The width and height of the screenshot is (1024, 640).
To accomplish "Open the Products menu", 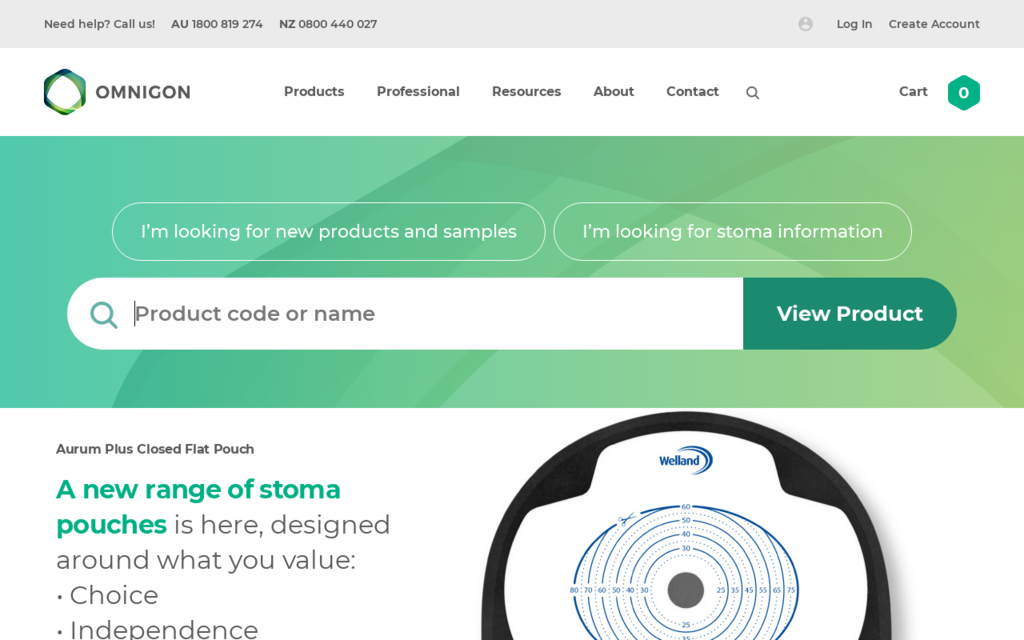I will coord(314,92).
